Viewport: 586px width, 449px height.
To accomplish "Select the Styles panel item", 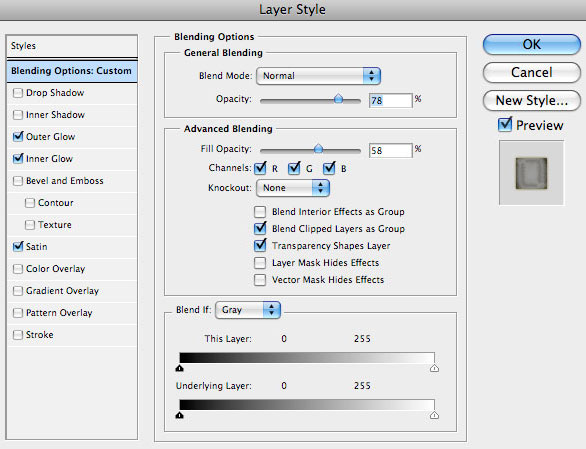I will click(72, 46).
